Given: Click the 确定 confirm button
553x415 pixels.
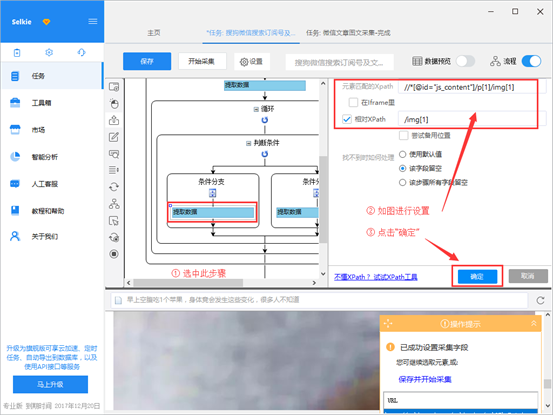Looking at the screenshot, I should [x=478, y=277].
